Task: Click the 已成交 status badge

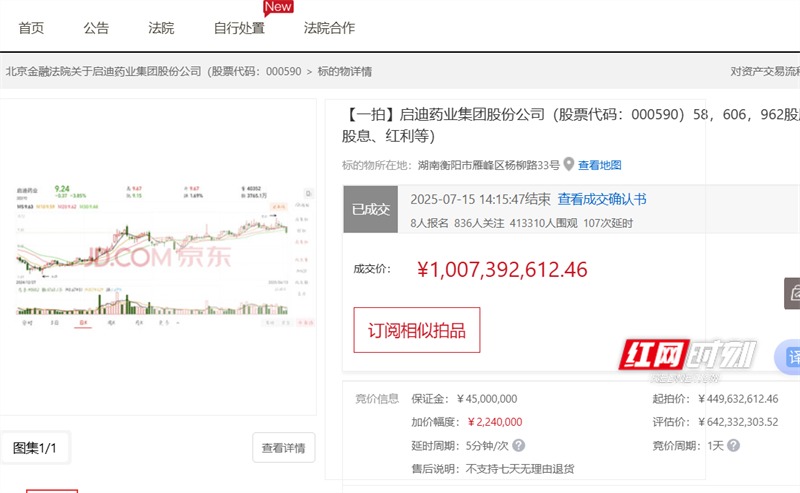Action: [x=370, y=209]
